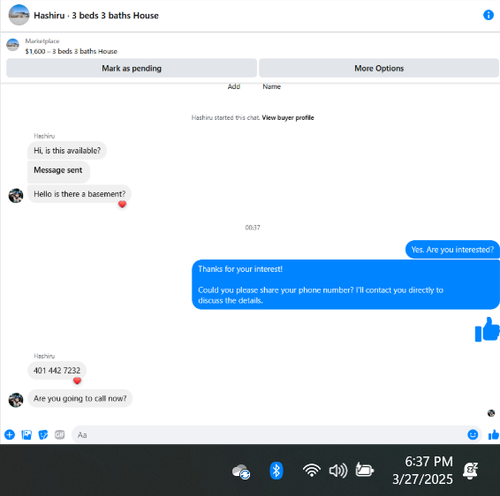Screen dimensions: 500x496
Task: Click the 00:37 timestamp in the conversation
Action: [253, 228]
